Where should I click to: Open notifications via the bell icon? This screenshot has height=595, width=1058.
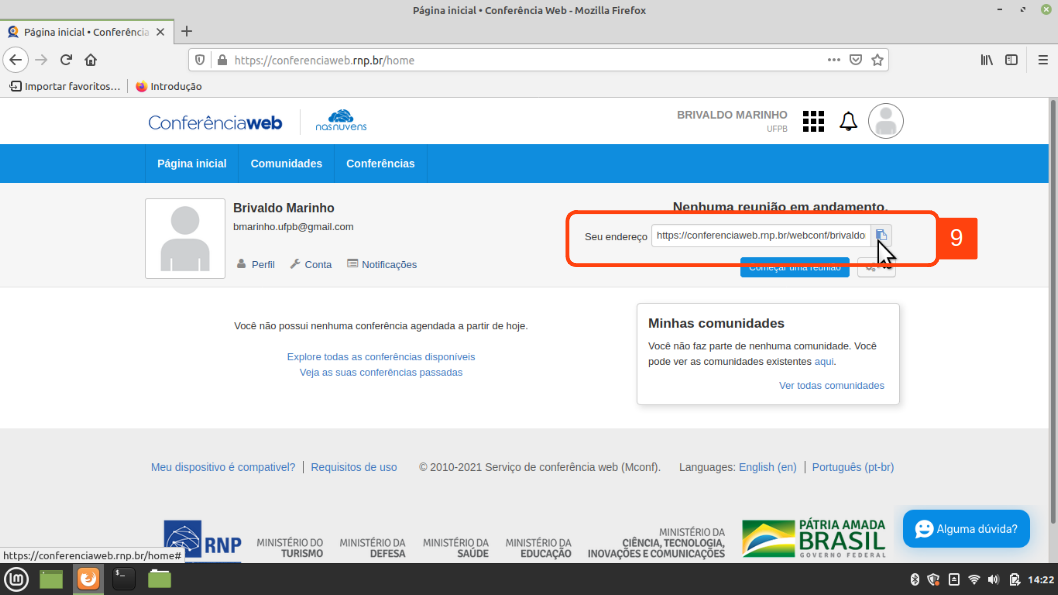(848, 121)
